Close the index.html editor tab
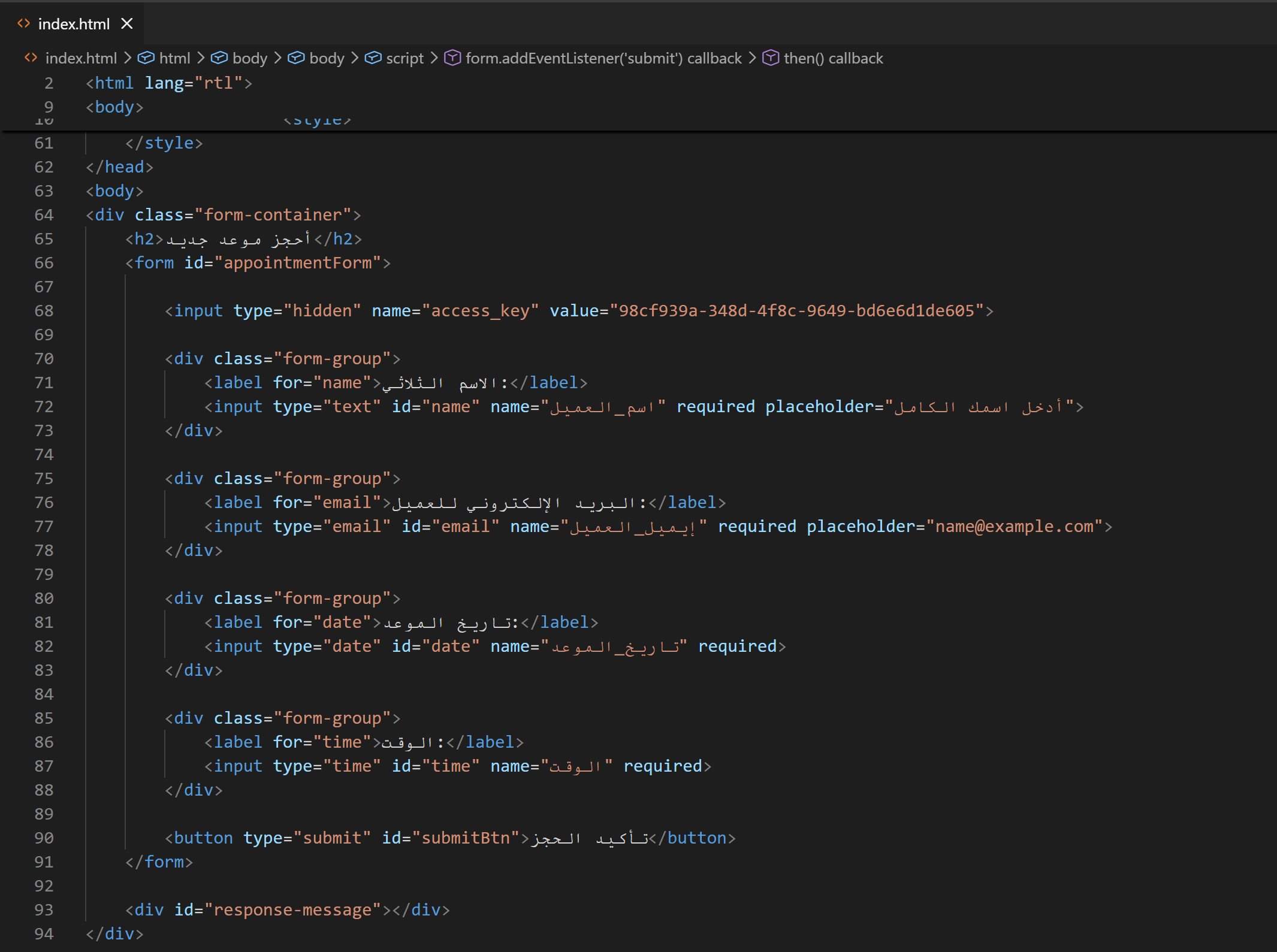 click(126, 24)
